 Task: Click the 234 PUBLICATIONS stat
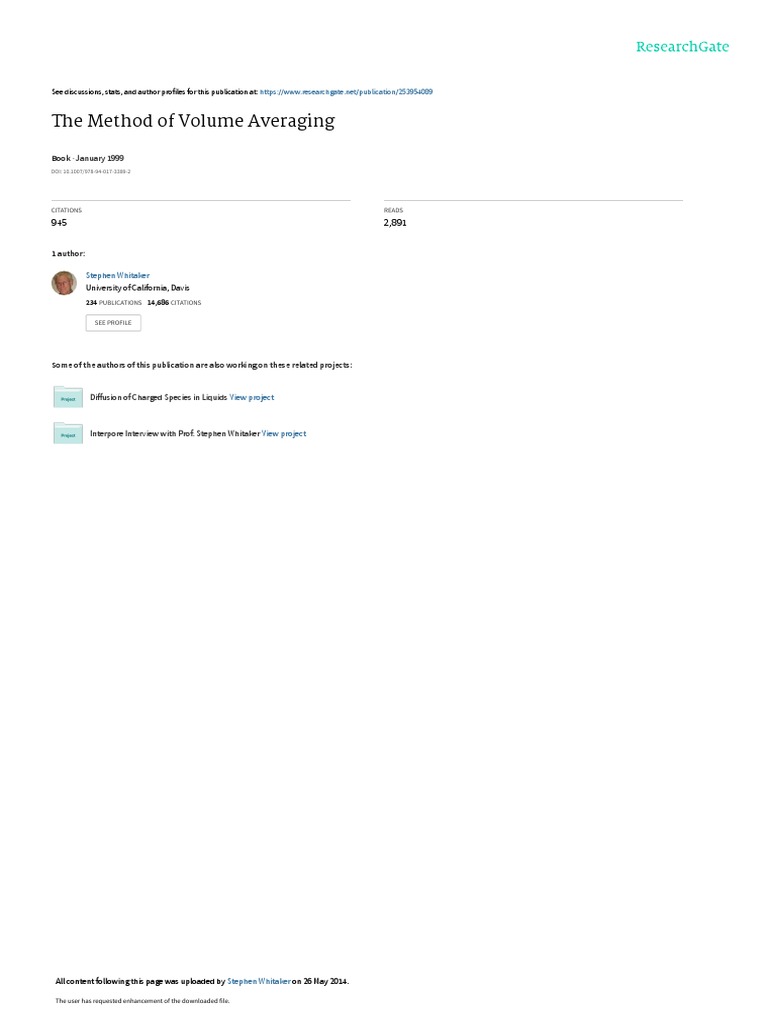(114, 303)
